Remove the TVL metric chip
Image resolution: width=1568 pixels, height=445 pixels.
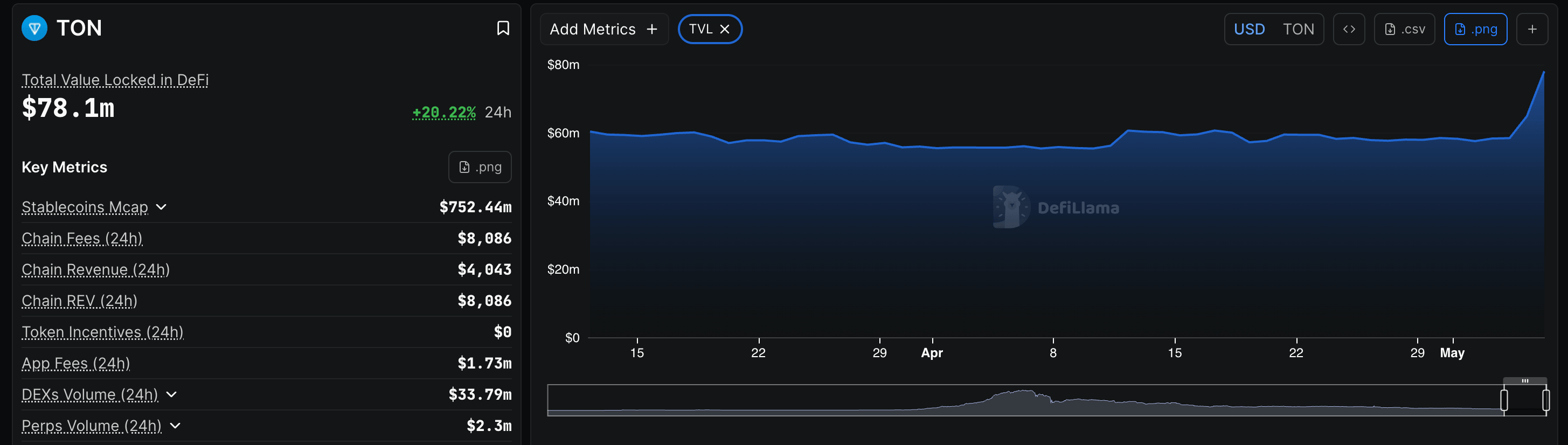pos(724,29)
